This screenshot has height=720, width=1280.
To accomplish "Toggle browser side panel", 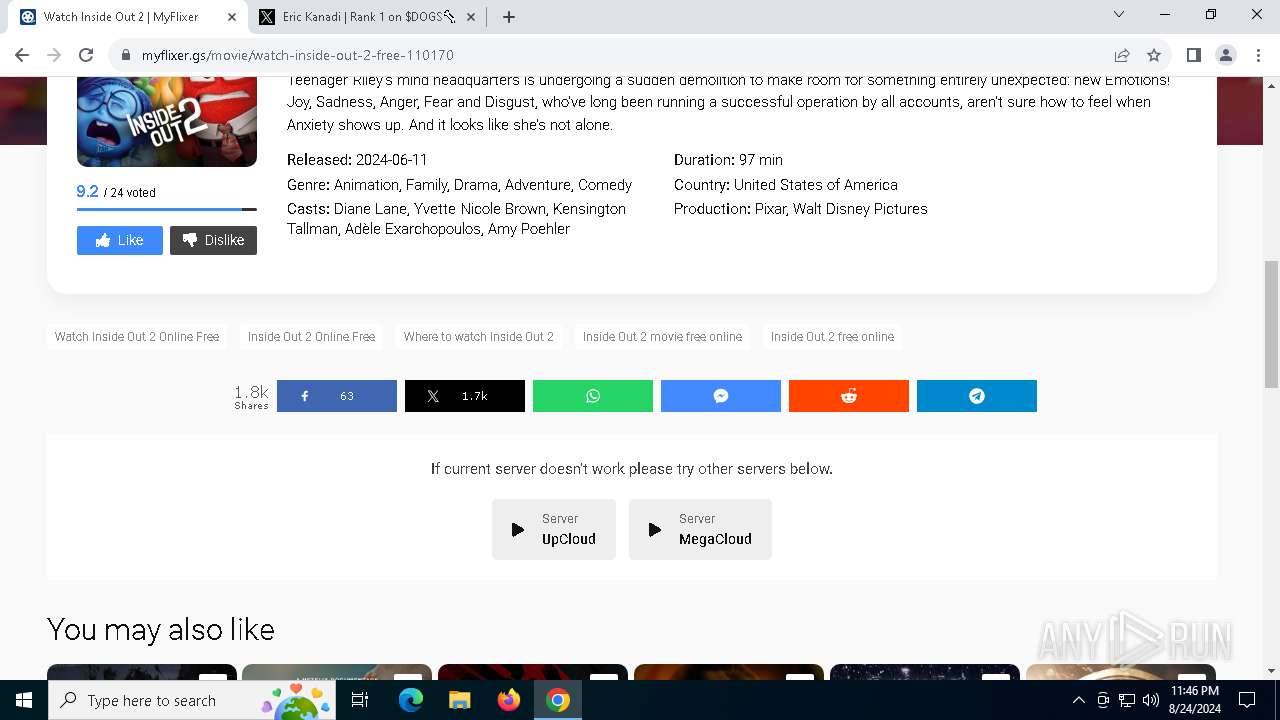I will point(1193,55).
